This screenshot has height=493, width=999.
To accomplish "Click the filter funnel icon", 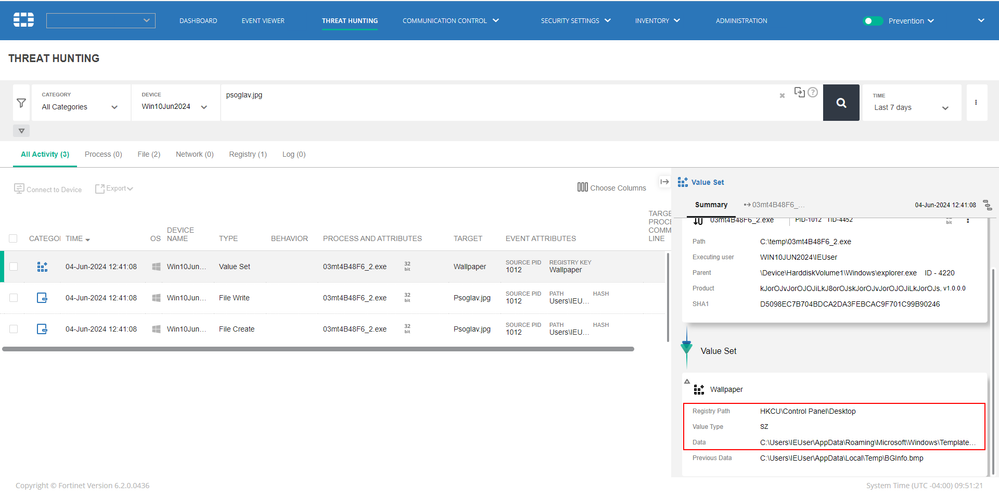I will [x=21, y=102].
